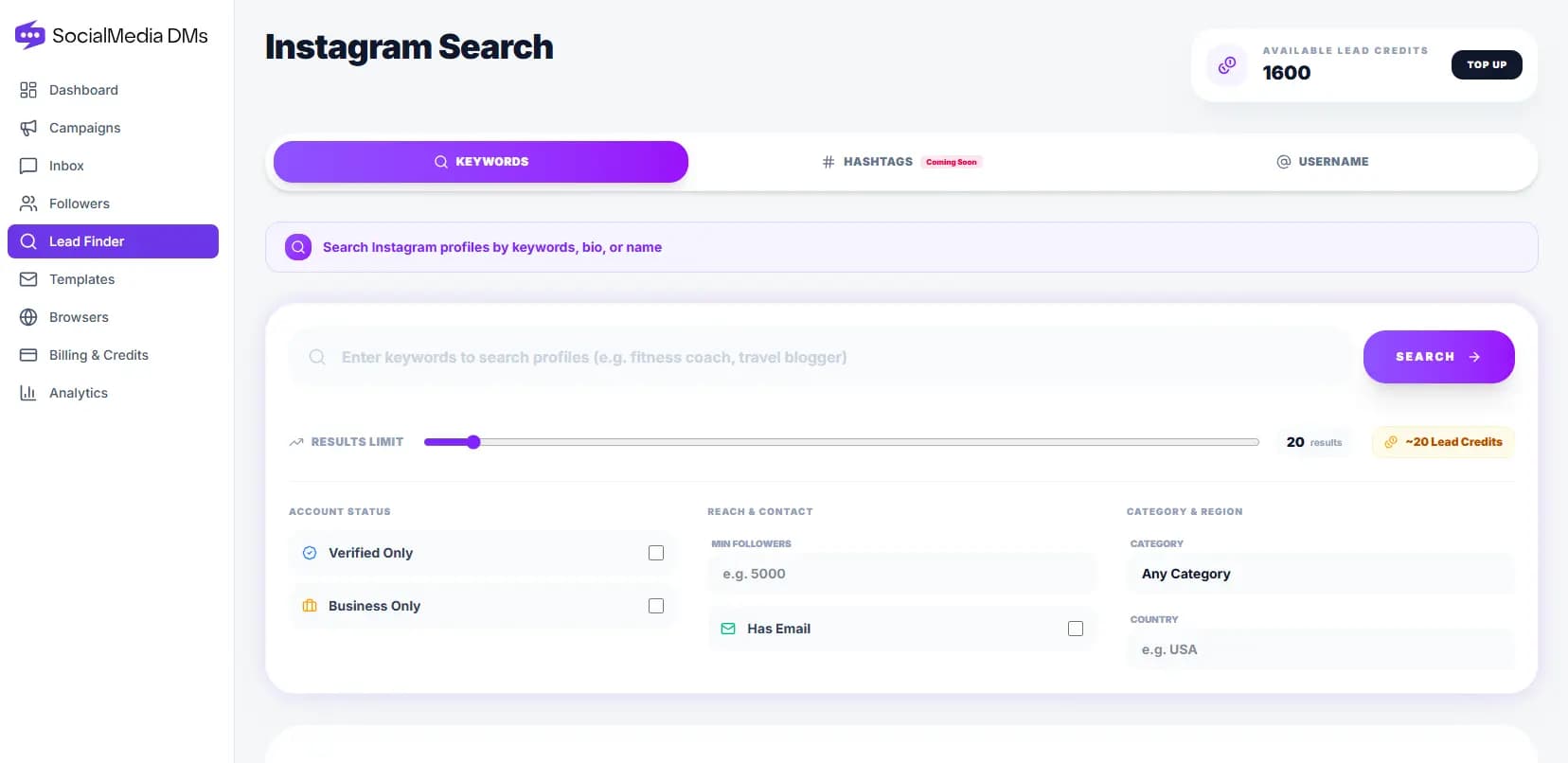Click the Inbox chat bubble icon
The image size is (1568, 763).
click(28, 166)
